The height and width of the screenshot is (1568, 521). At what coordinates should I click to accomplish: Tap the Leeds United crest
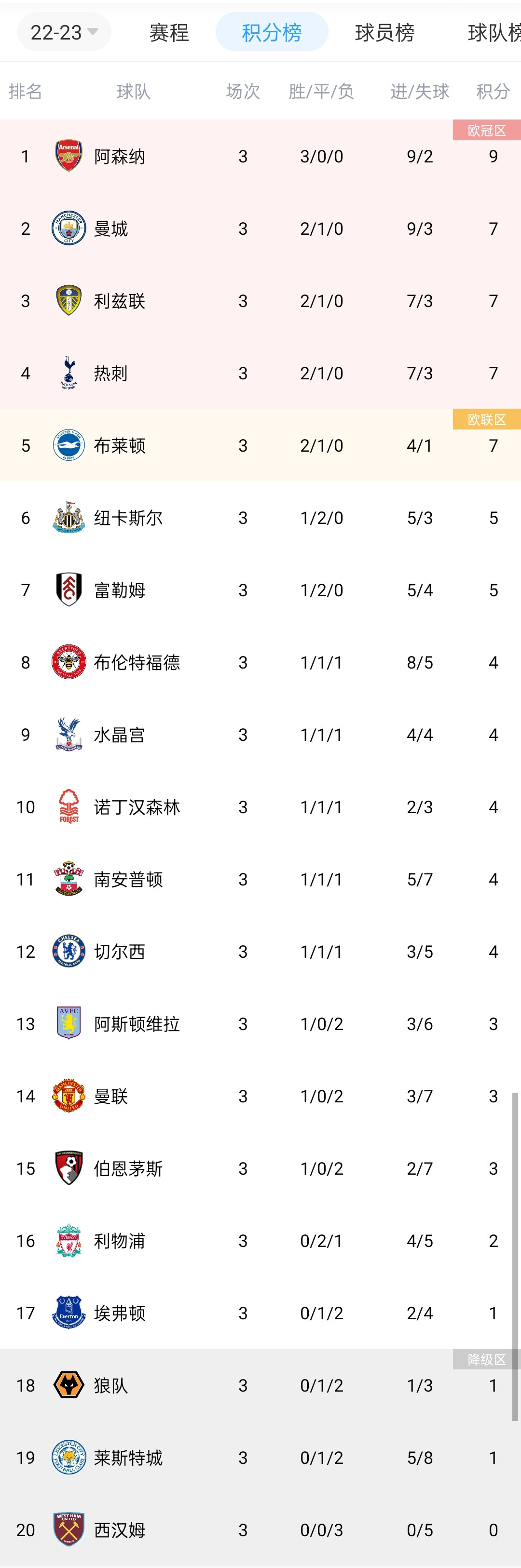(69, 300)
